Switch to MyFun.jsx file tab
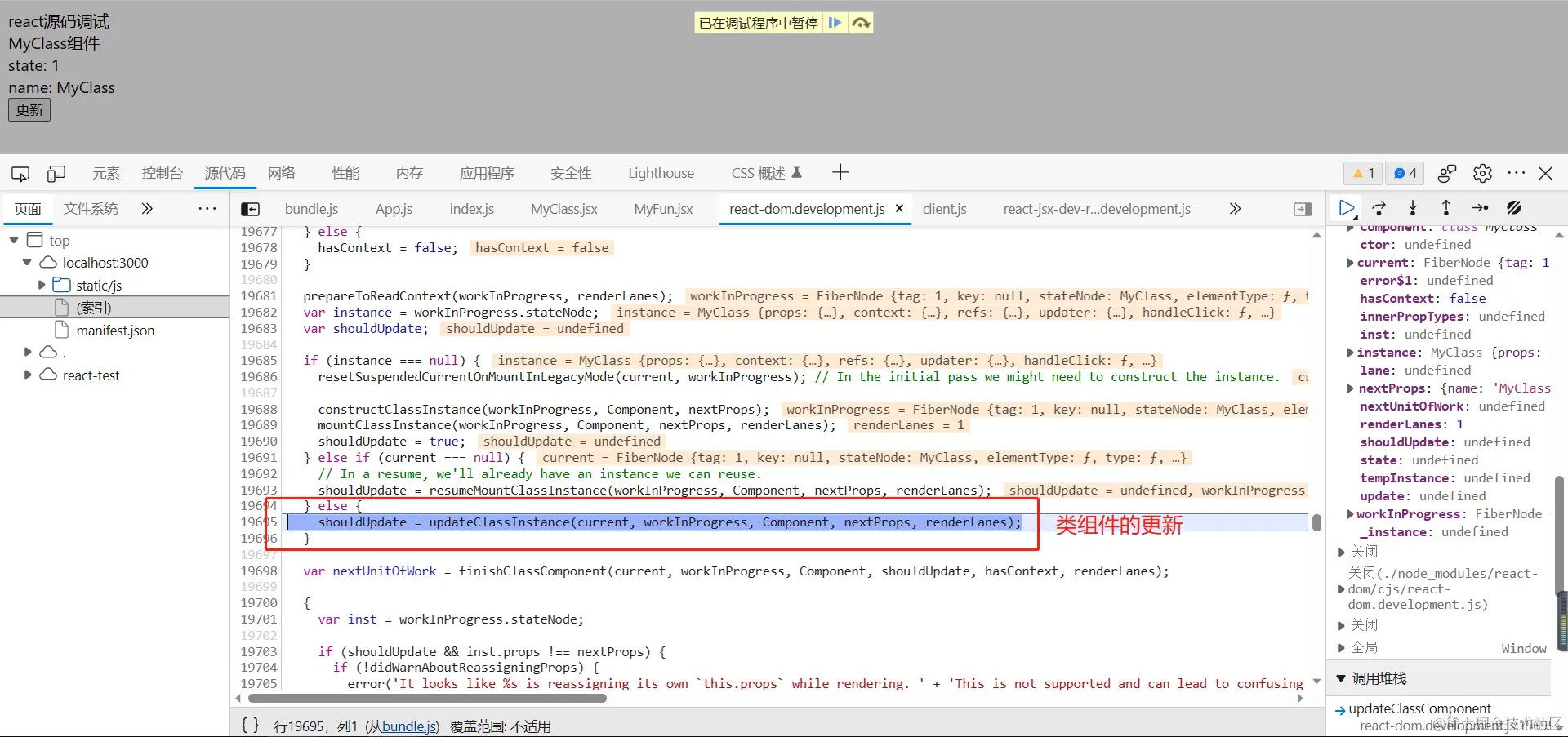The image size is (1568, 737). (x=663, y=209)
